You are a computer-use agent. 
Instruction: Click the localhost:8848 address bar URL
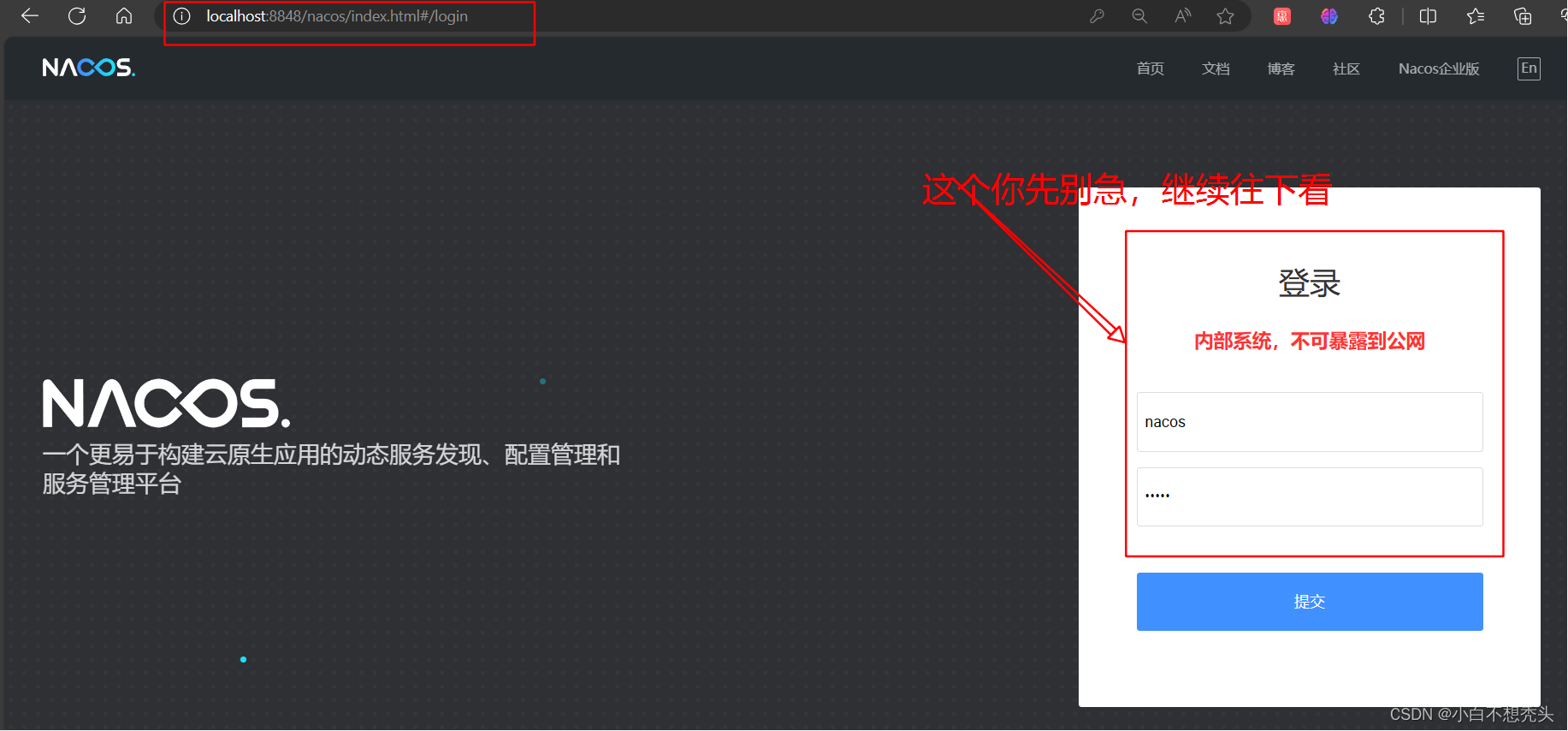337,16
